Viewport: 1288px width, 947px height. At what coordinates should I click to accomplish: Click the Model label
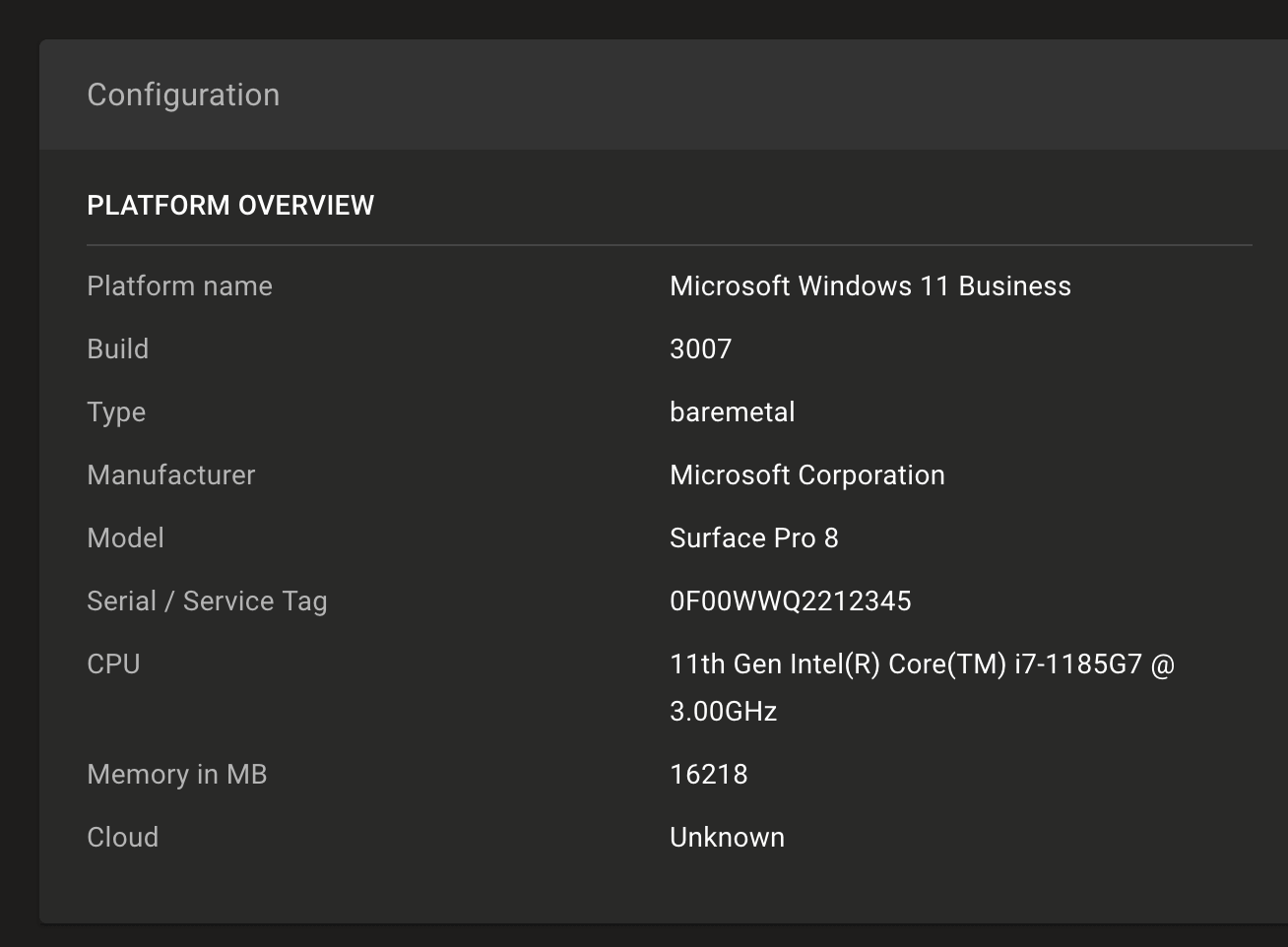pos(125,537)
